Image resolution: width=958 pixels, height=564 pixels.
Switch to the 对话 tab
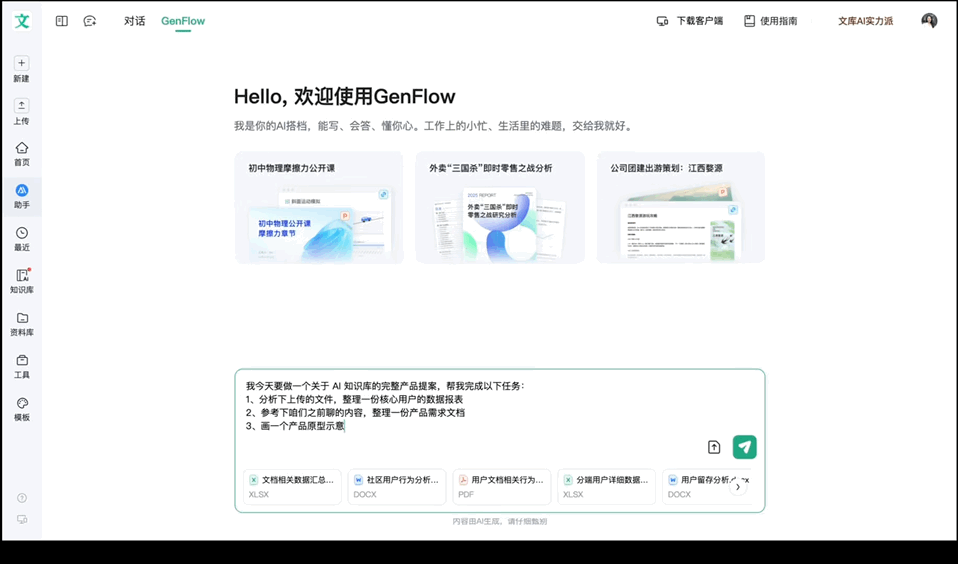pyautogui.click(x=134, y=21)
